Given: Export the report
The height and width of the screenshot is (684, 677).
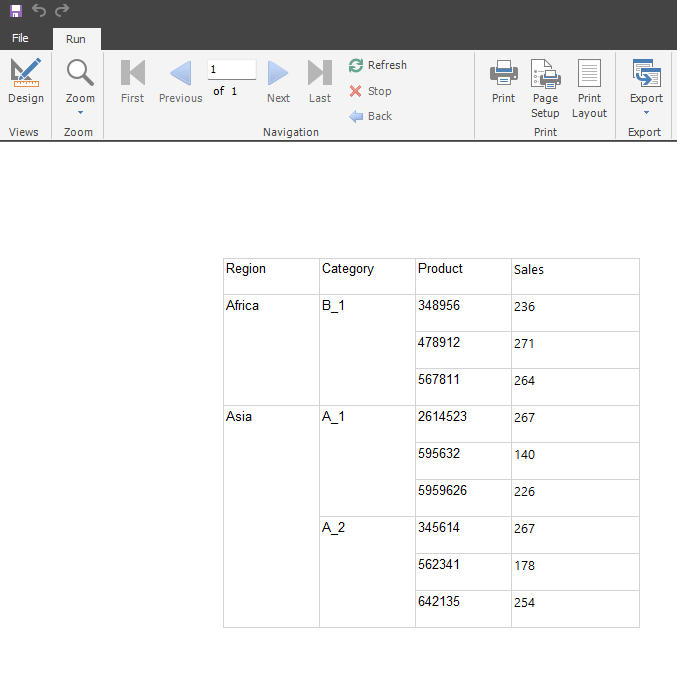Looking at the screenshot, I should 646,81.
